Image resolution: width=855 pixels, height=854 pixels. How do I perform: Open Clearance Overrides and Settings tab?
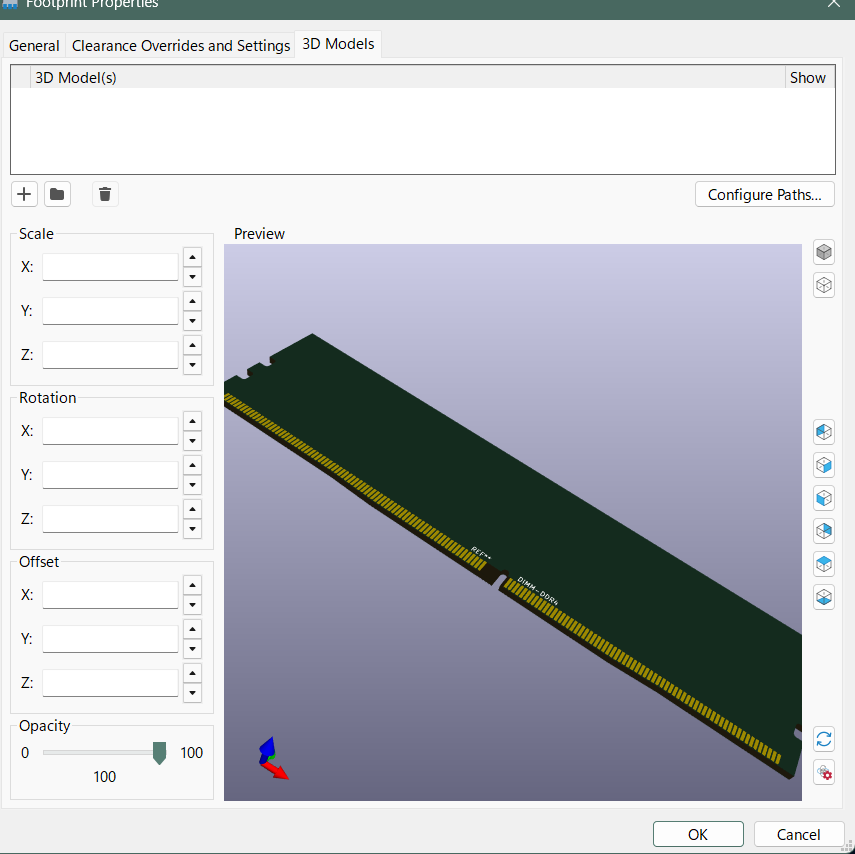click(181, 46)
